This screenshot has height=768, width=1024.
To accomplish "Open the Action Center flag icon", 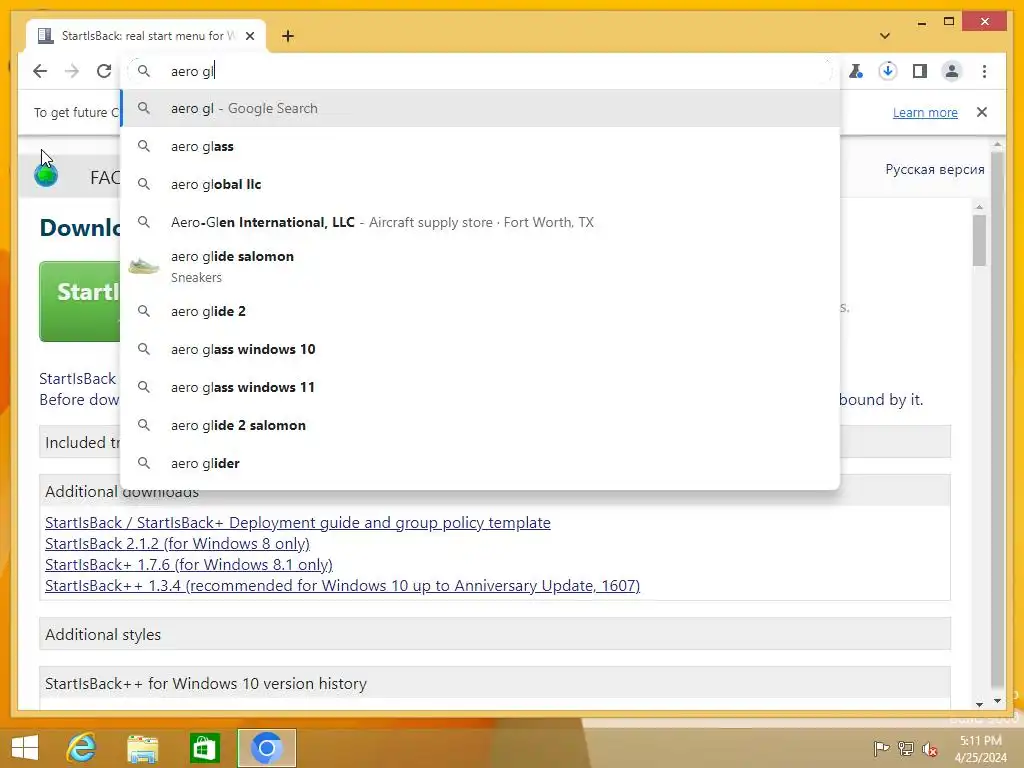I will point(881,748).
